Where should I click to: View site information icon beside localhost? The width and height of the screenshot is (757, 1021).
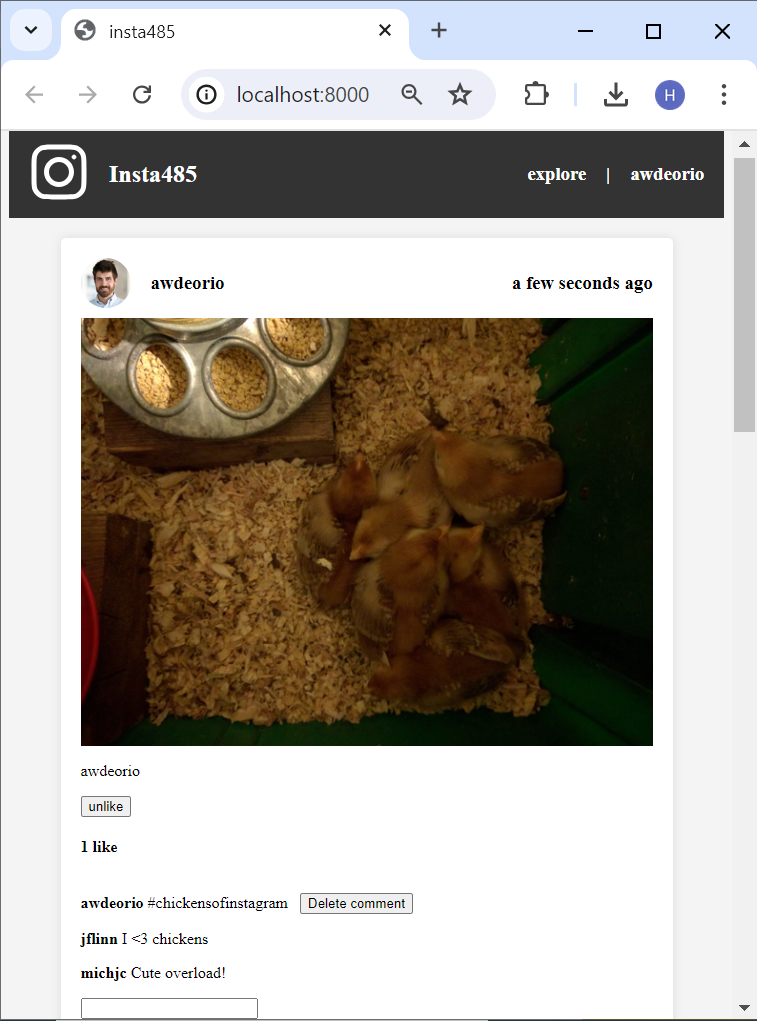(206, 95)
